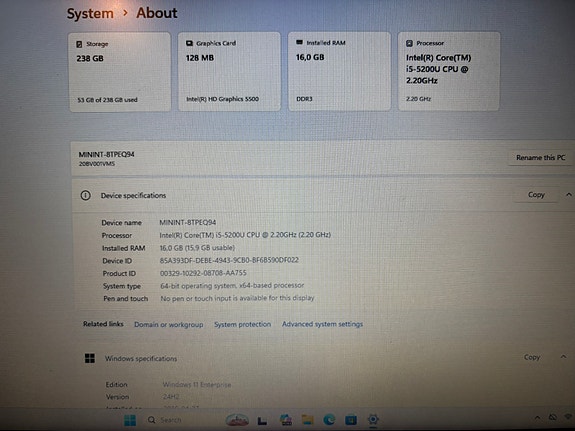This screenshot has height=431, width=575.
Task: Click the Installed RAM '16,0 GB (15,9 GB usable)' value
Action: click(197, 248)
